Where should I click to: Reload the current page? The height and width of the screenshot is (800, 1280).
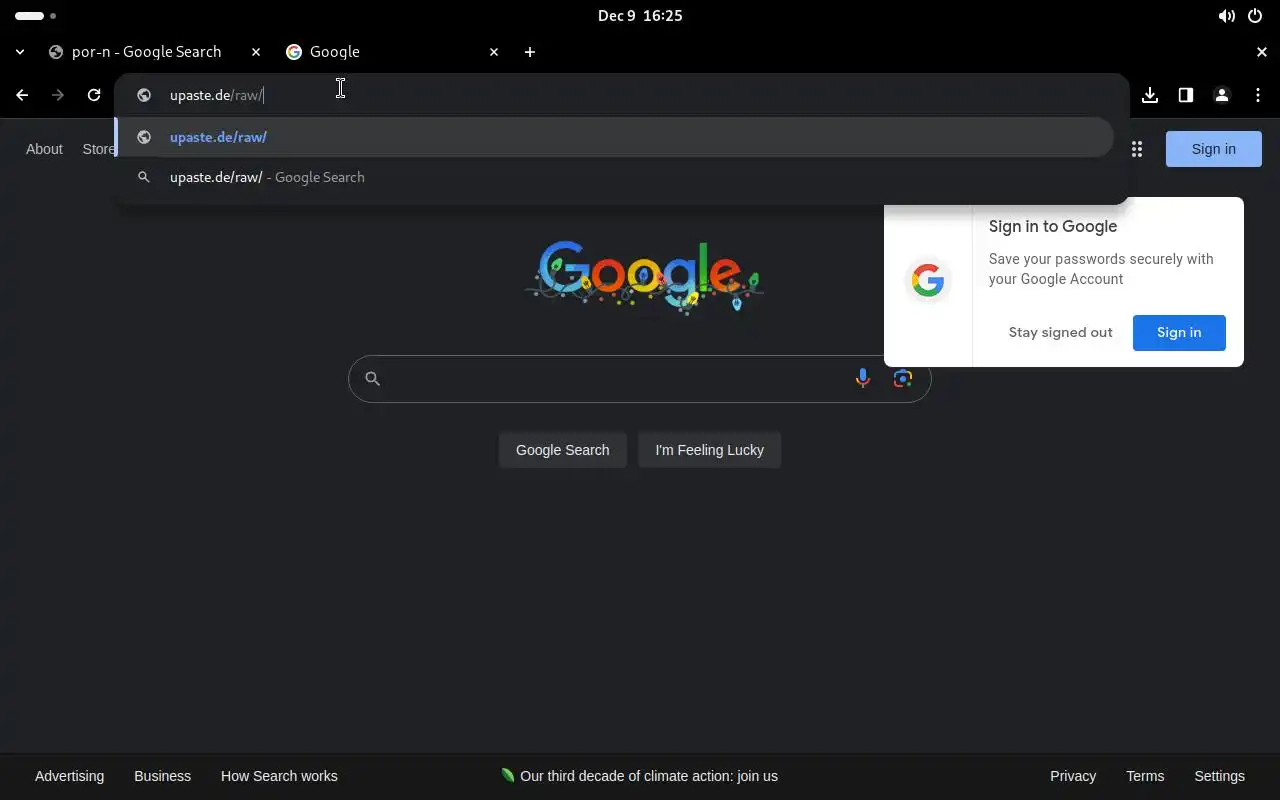coord(94,95)
